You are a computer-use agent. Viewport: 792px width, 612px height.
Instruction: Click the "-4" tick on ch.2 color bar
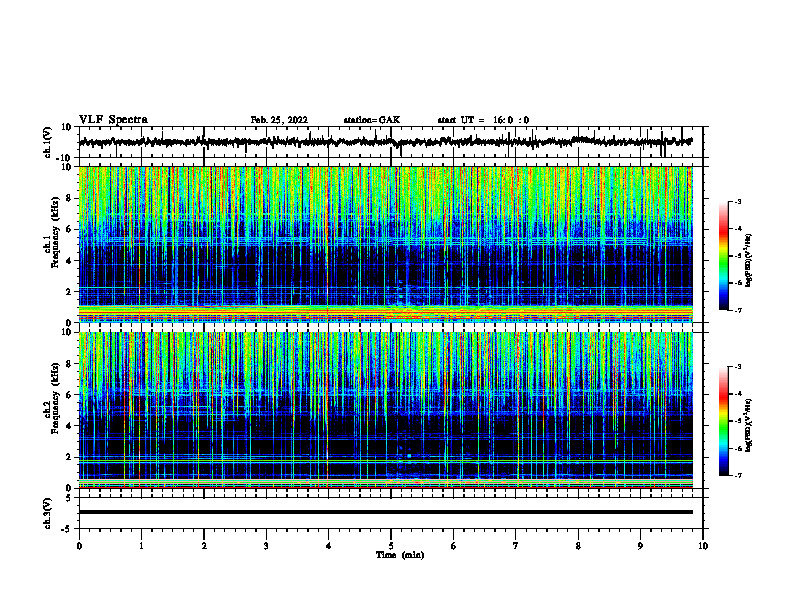pyautogui.click(x=738, y=394)
